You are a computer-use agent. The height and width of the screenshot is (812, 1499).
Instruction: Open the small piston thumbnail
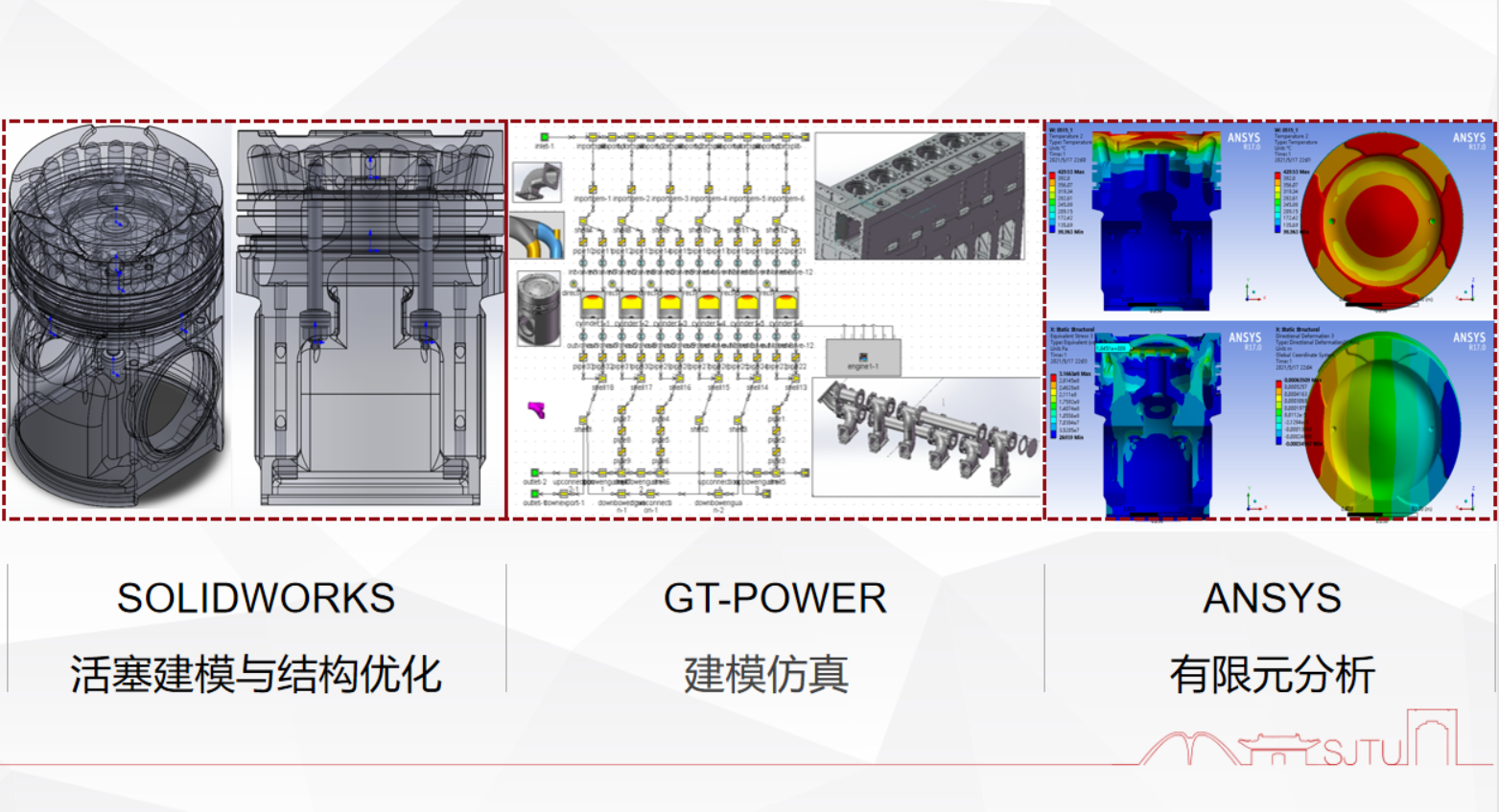point(538,308)
